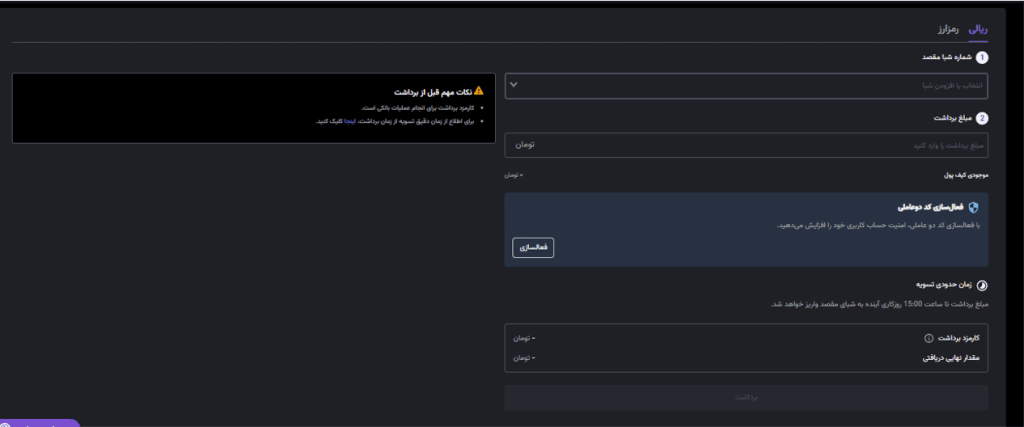Click the settlement note mentioning 15:00
The width and height of the screenshot is (1024, 427).
coord(880,304)
